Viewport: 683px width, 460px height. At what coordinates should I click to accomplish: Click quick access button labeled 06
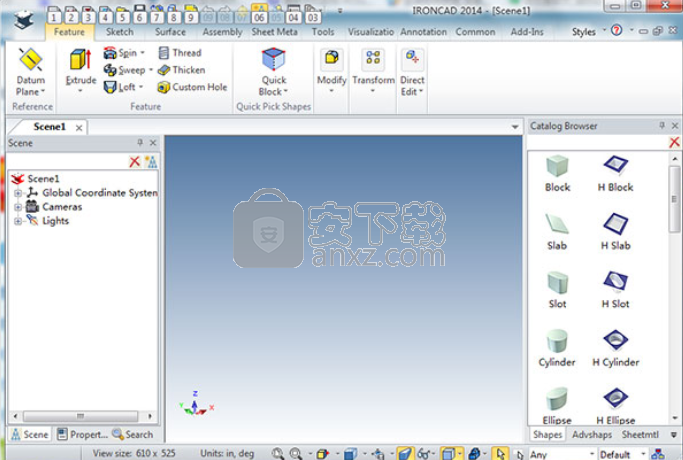(x=259, y=17)
